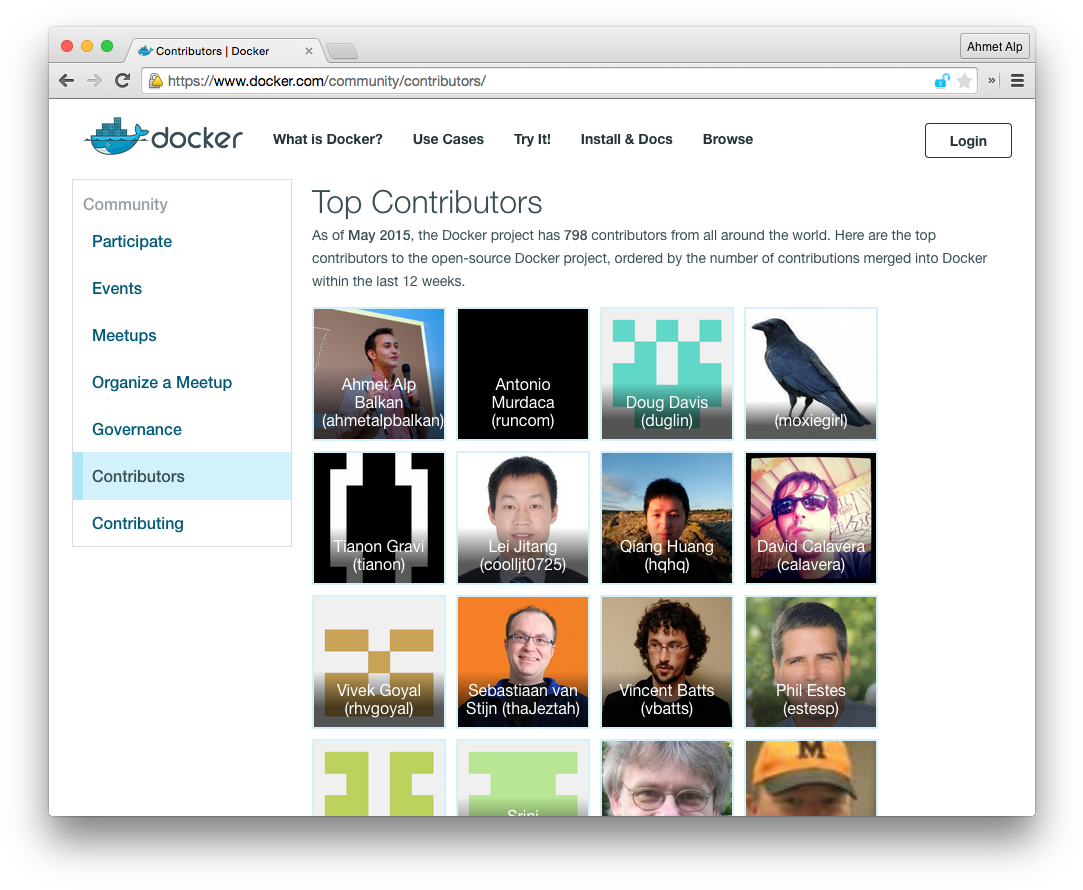The width and height of the screenshot is (1083, 890).
Task: Open the Install & Docs menu
Action: pos(626,139)
